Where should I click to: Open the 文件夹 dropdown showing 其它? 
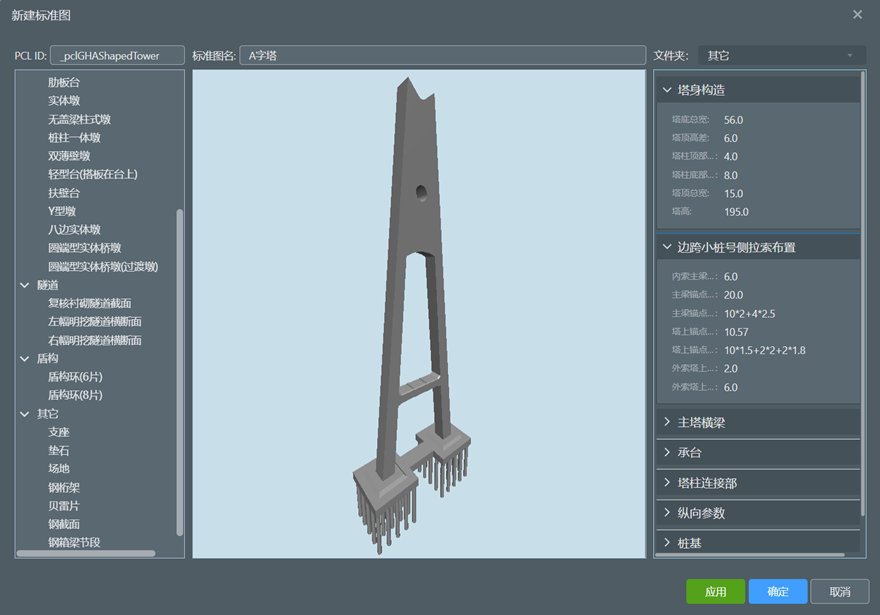coord(782,56)
